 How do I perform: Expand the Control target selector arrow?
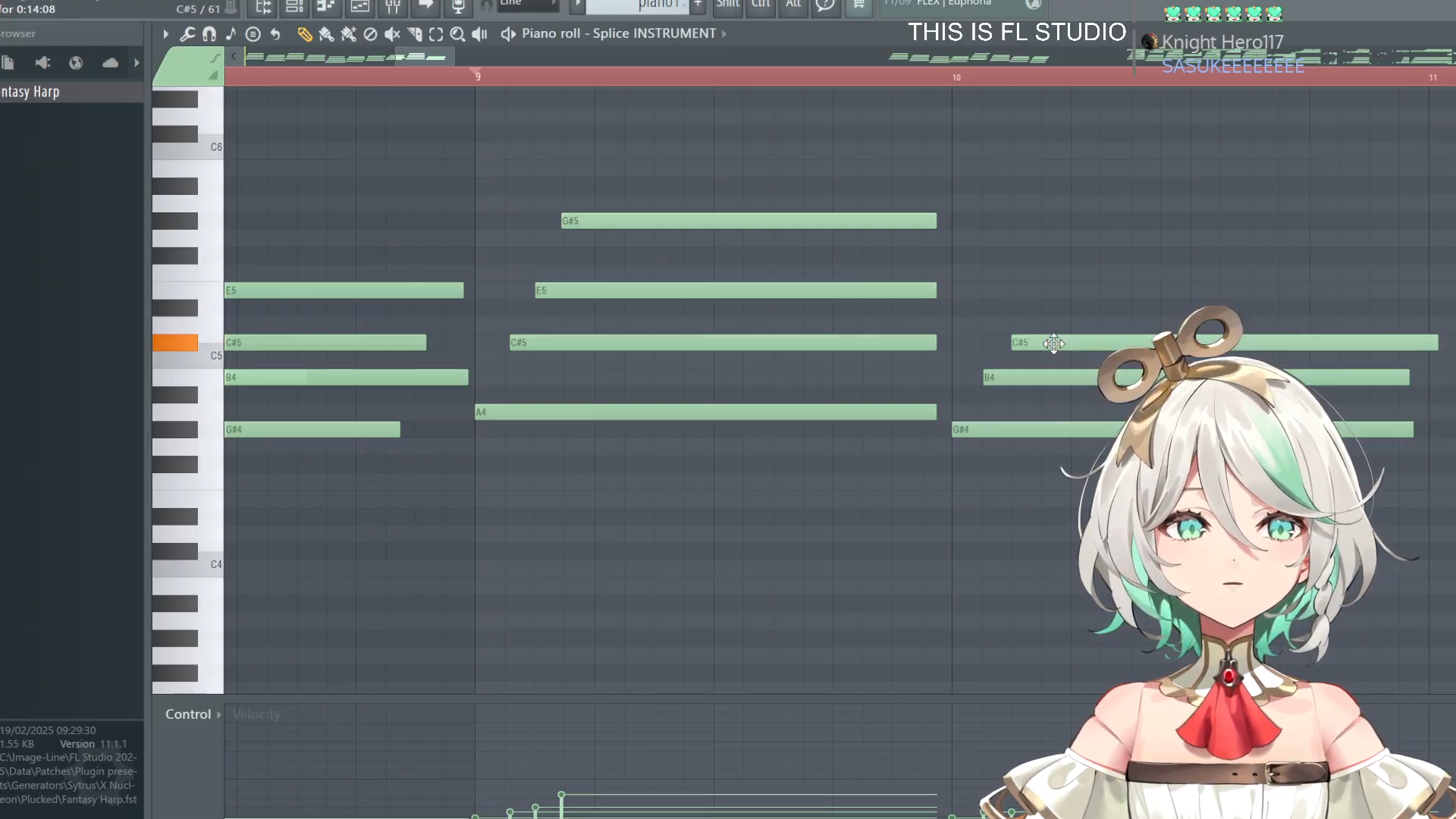pyautogui.click(x=219, y=714)
